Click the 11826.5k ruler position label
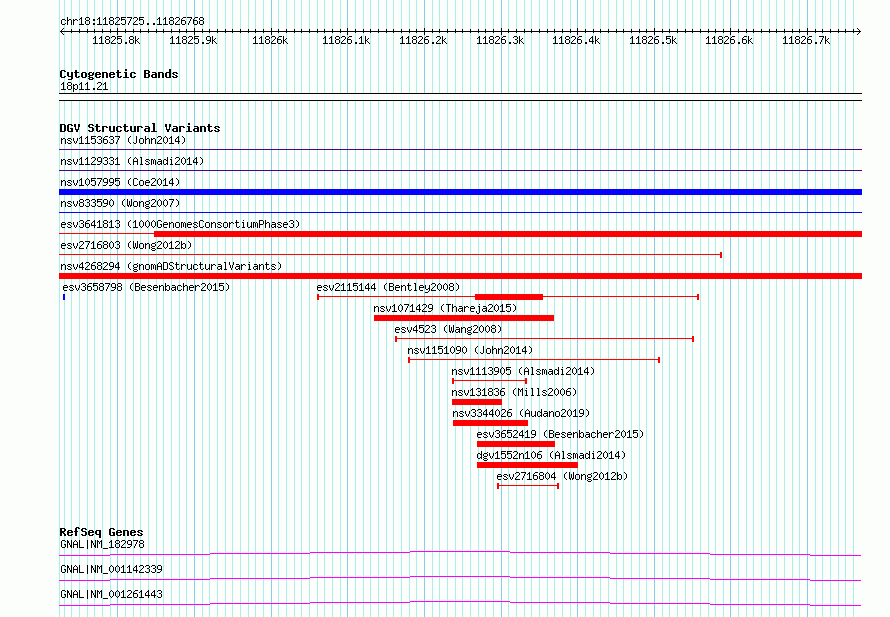 (653, 40)
